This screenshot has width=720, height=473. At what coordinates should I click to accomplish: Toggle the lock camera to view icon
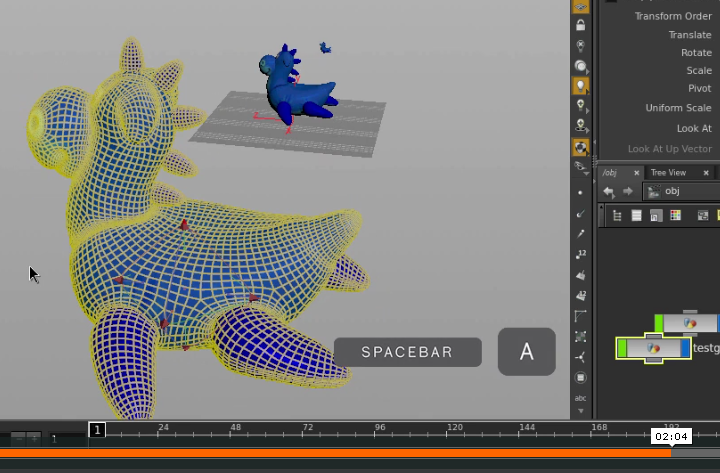click(580, 25)
